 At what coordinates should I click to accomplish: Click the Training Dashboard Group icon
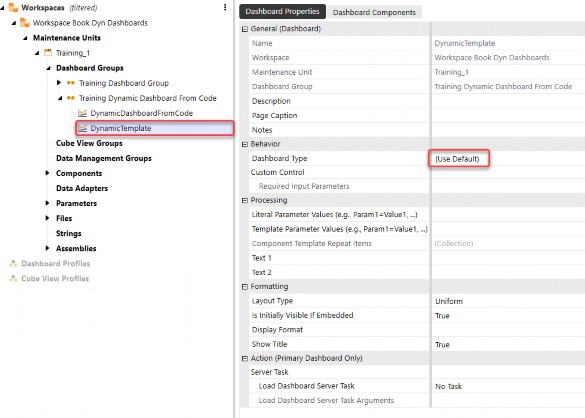(x=71, y=83)
